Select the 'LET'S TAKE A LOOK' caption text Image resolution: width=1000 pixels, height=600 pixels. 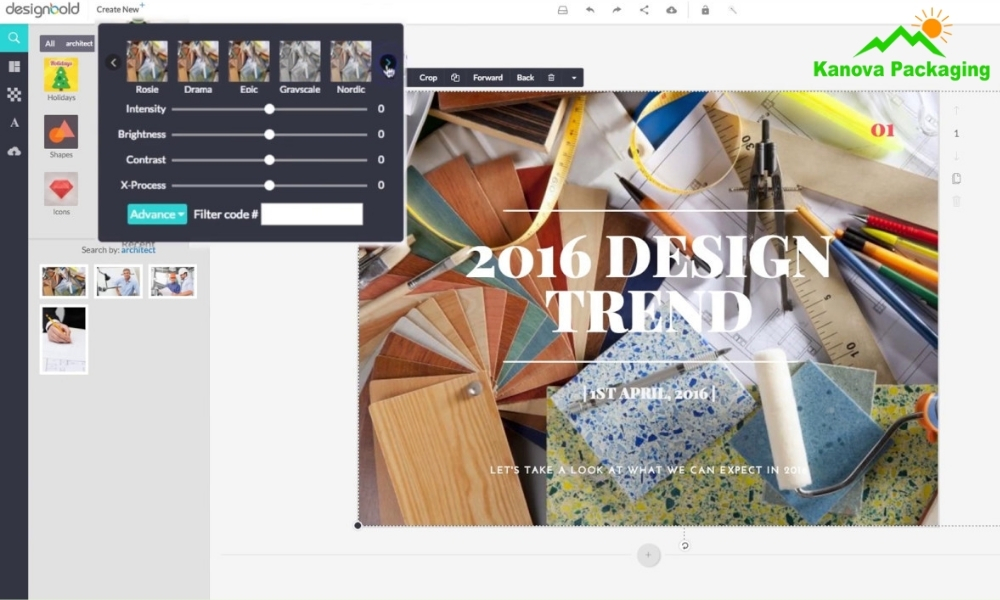point(649,470)
